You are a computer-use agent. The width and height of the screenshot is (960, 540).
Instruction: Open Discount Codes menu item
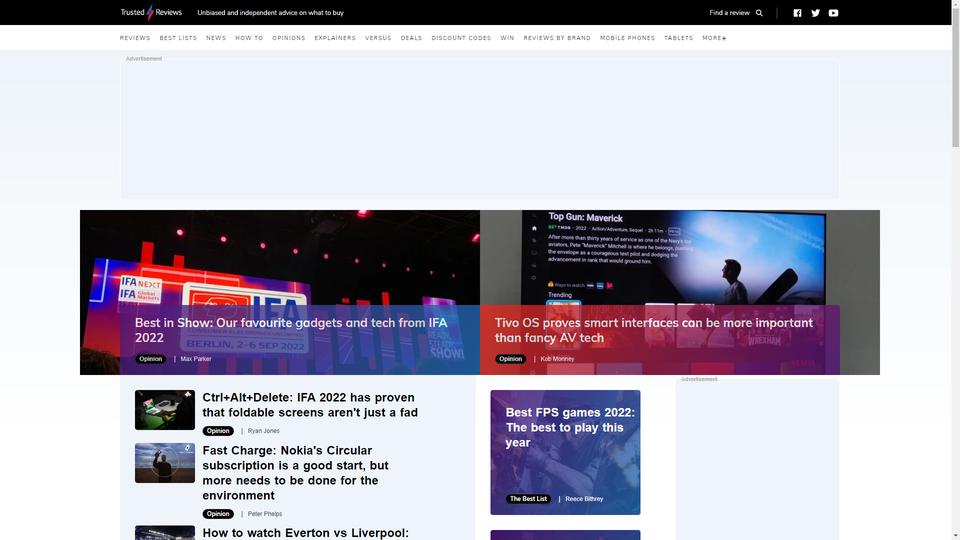[x=461, y=38]
